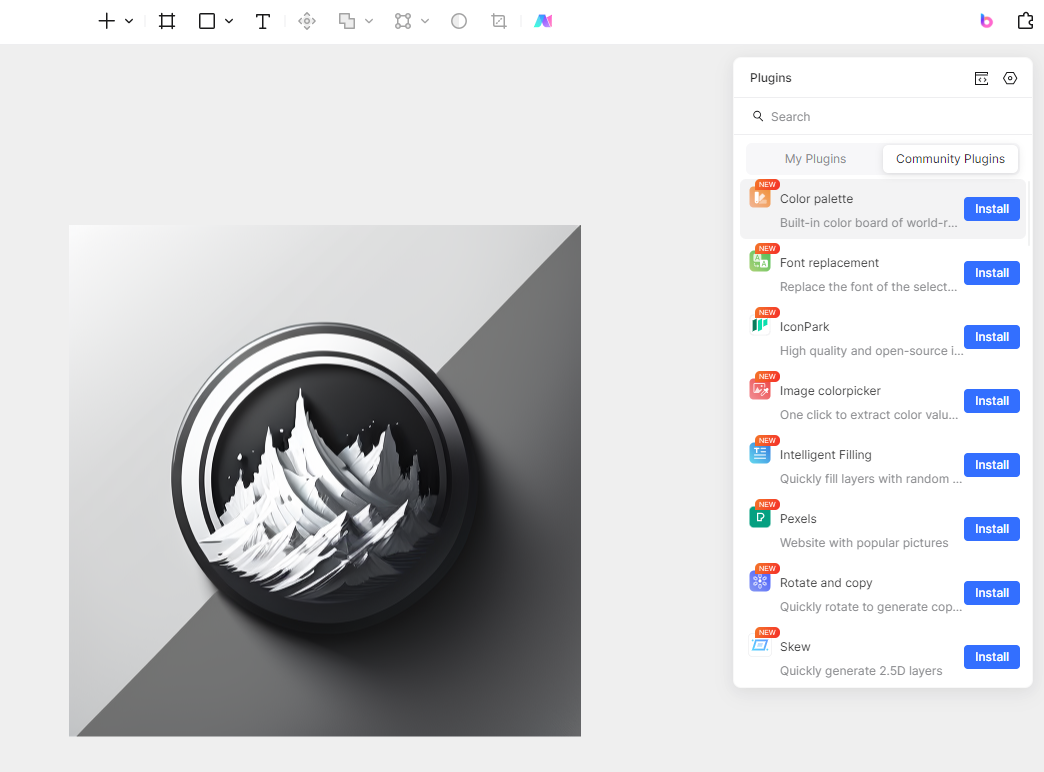
Task: Click the Font replacement plugin icon
Action: (760, 262)
